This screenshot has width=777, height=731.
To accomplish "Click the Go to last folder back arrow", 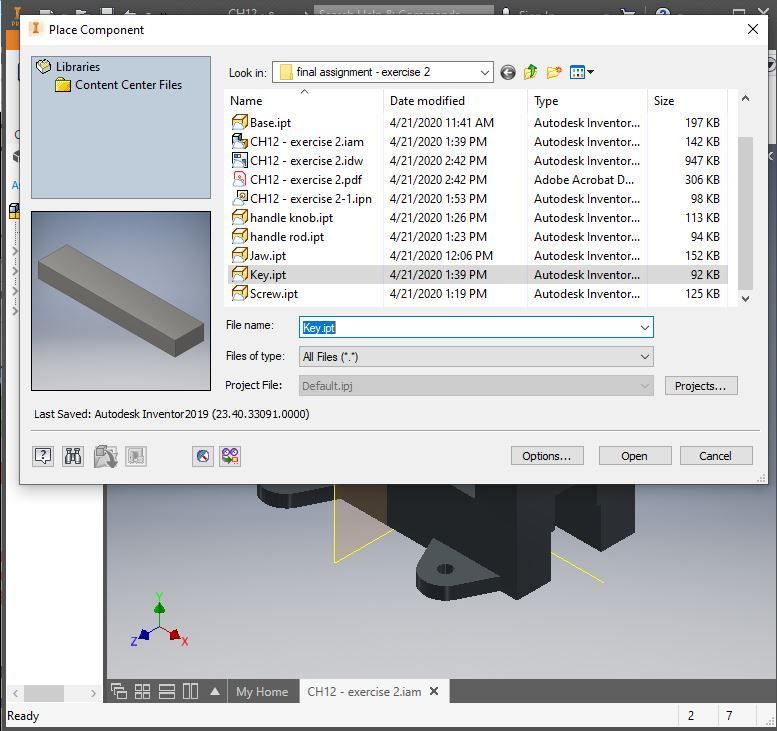I will [507, 73].
